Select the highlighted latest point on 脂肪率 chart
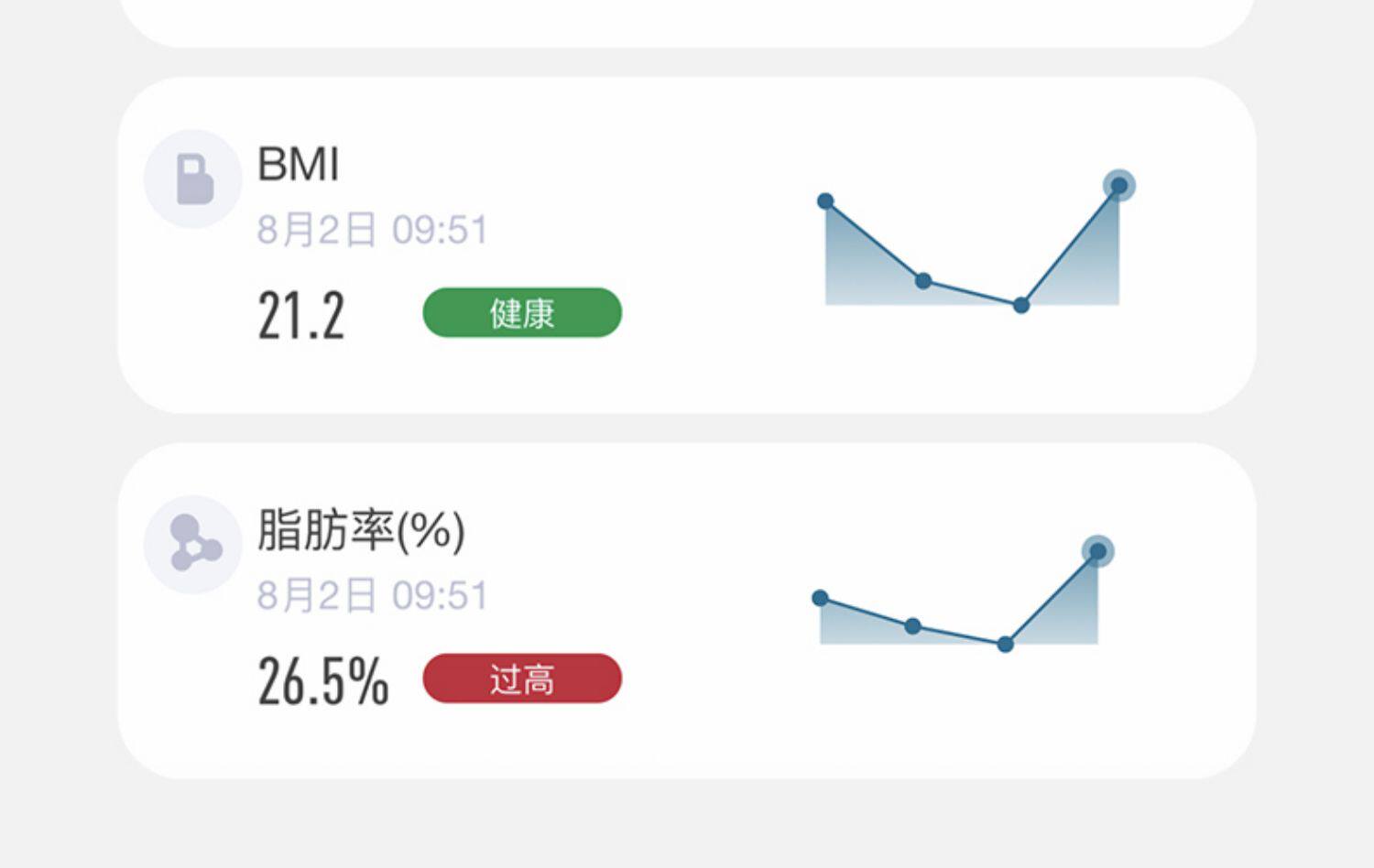This screenshot has height=868, width=1374. point(1097,551)
